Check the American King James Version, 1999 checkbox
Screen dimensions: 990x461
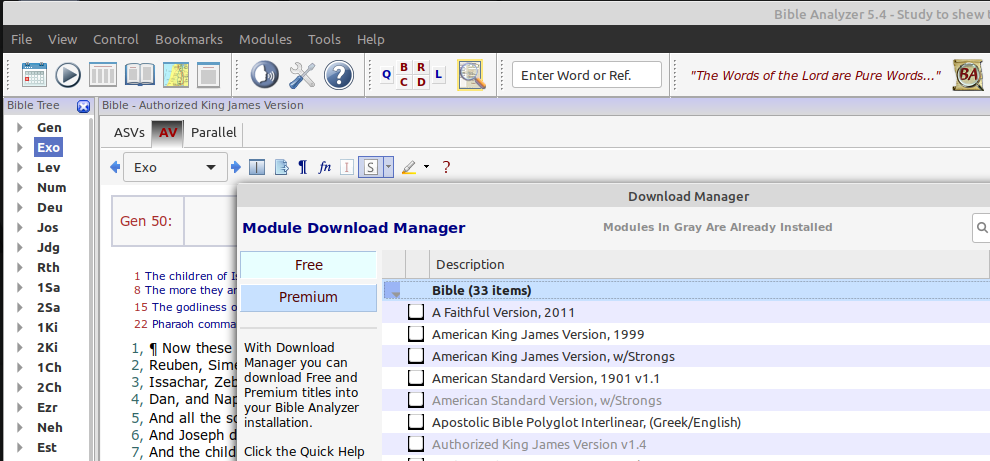415,334
